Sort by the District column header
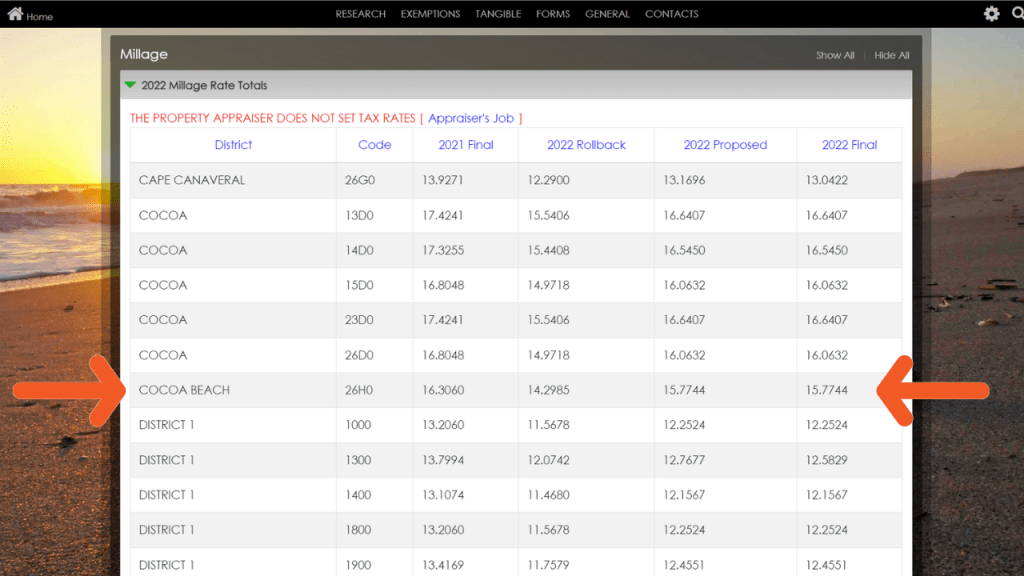This screenshot has height=576, width=1024. tap(233, 145)
